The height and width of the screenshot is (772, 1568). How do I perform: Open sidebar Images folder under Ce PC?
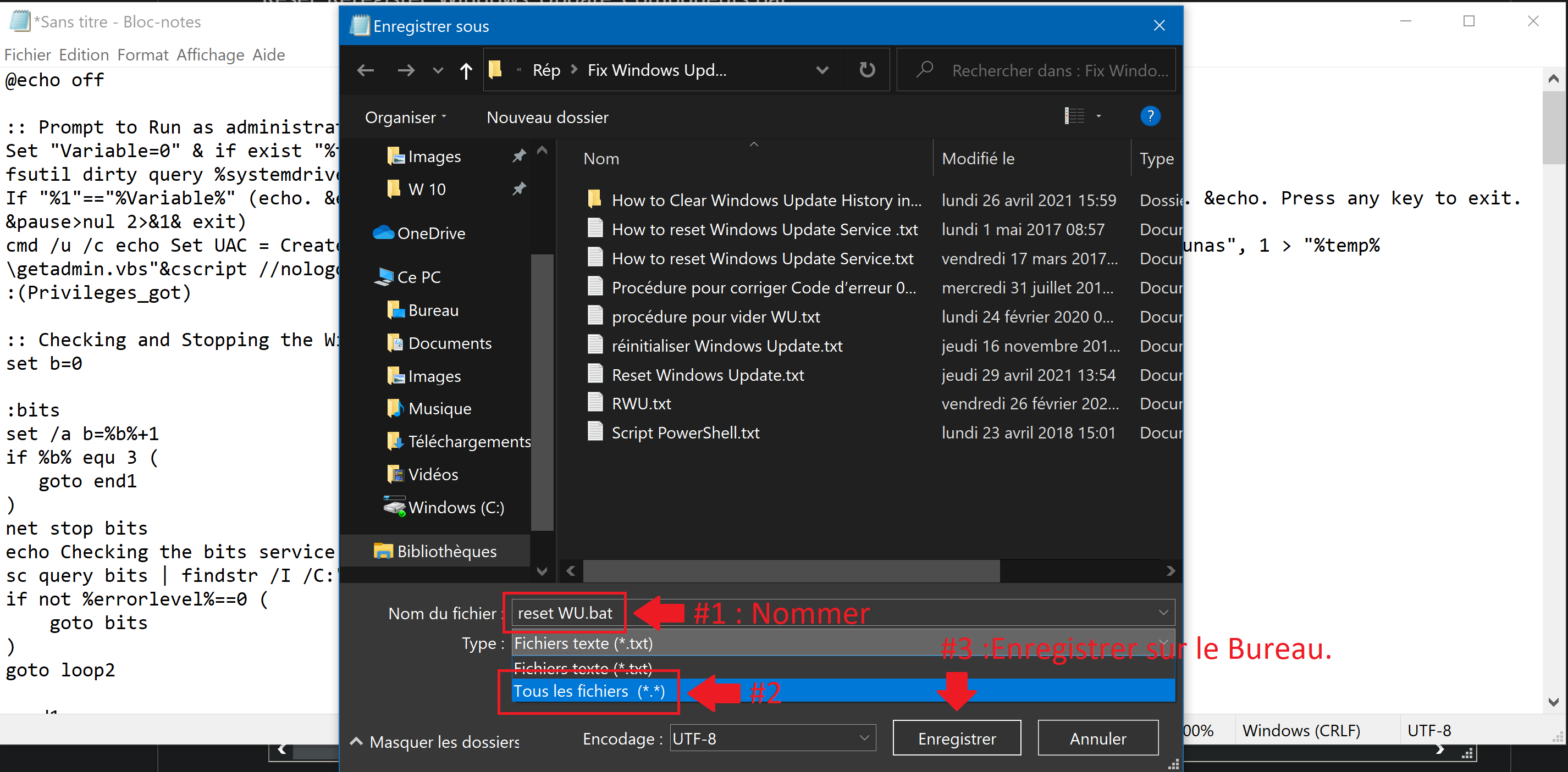click(x=433, y=376)
